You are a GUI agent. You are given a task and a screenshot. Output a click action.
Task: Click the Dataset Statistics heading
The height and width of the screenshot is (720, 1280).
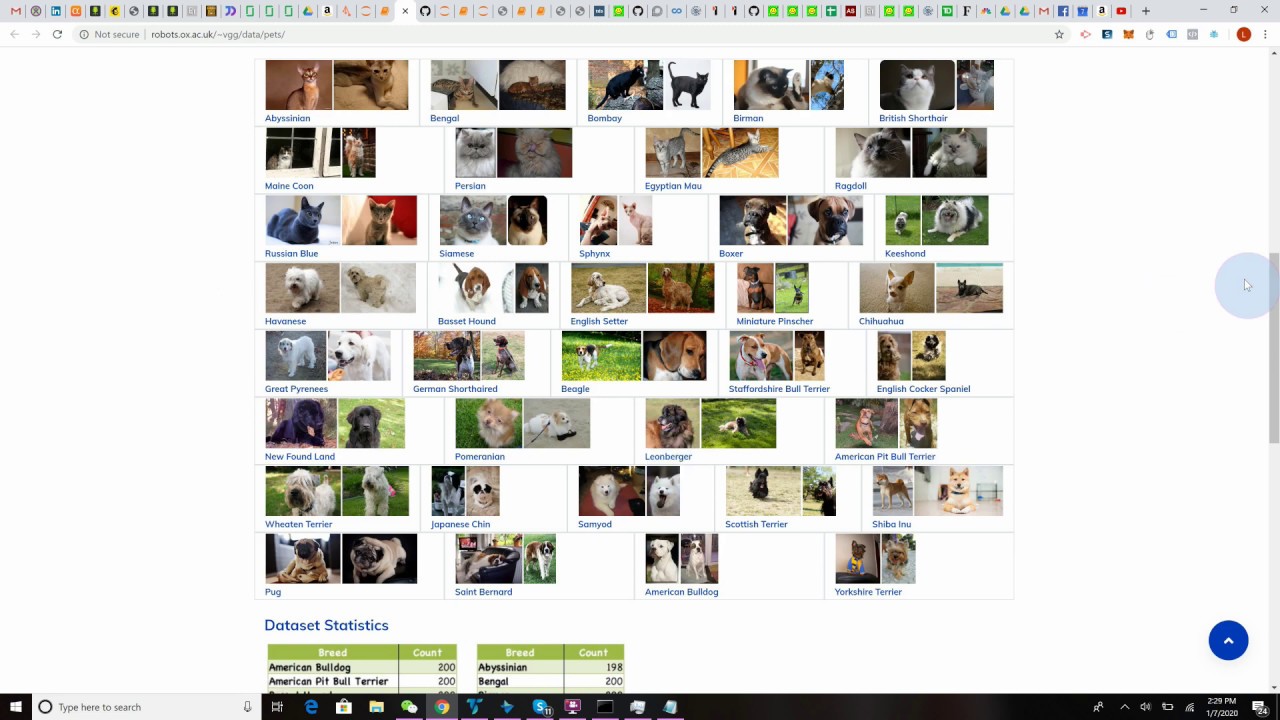326,625
